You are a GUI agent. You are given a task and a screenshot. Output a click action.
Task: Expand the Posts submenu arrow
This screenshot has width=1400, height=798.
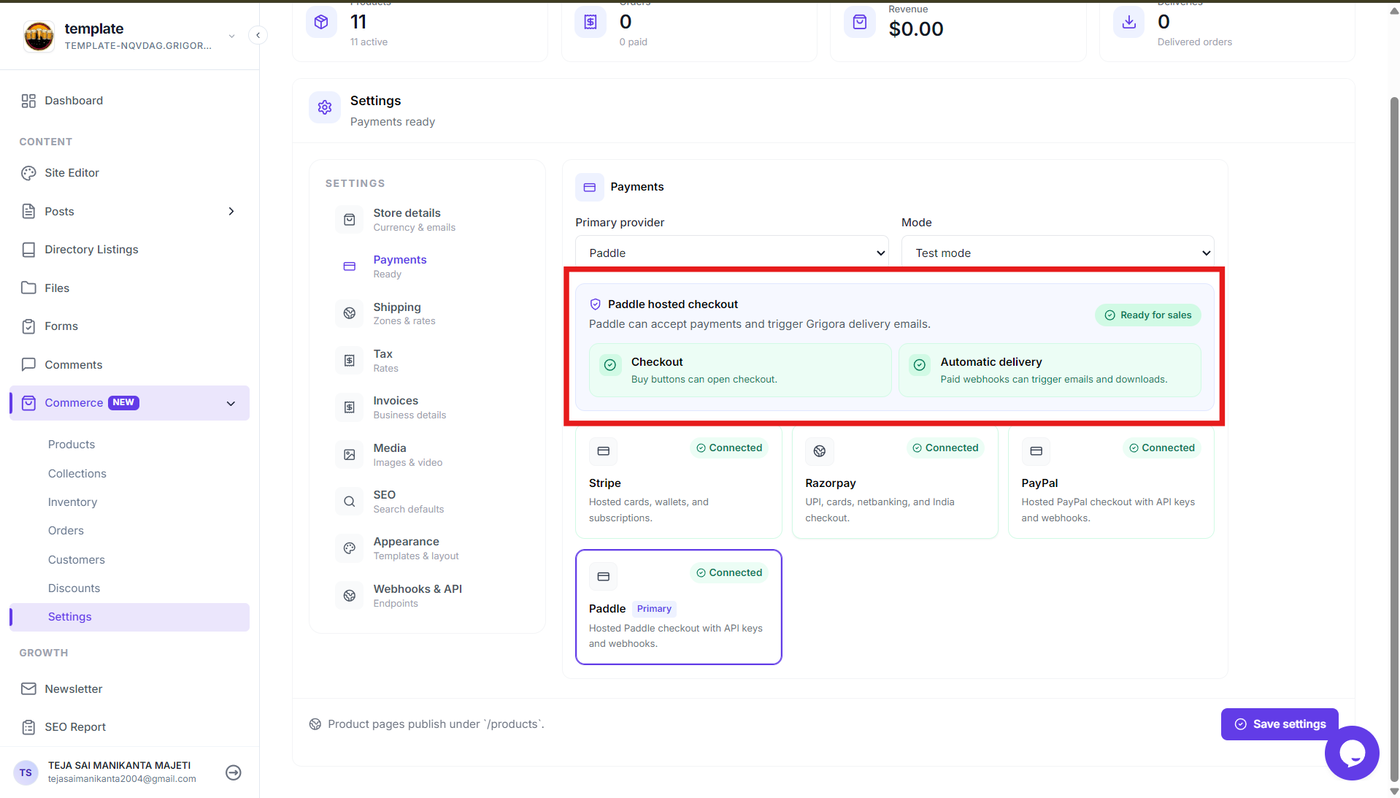point(231,211)
